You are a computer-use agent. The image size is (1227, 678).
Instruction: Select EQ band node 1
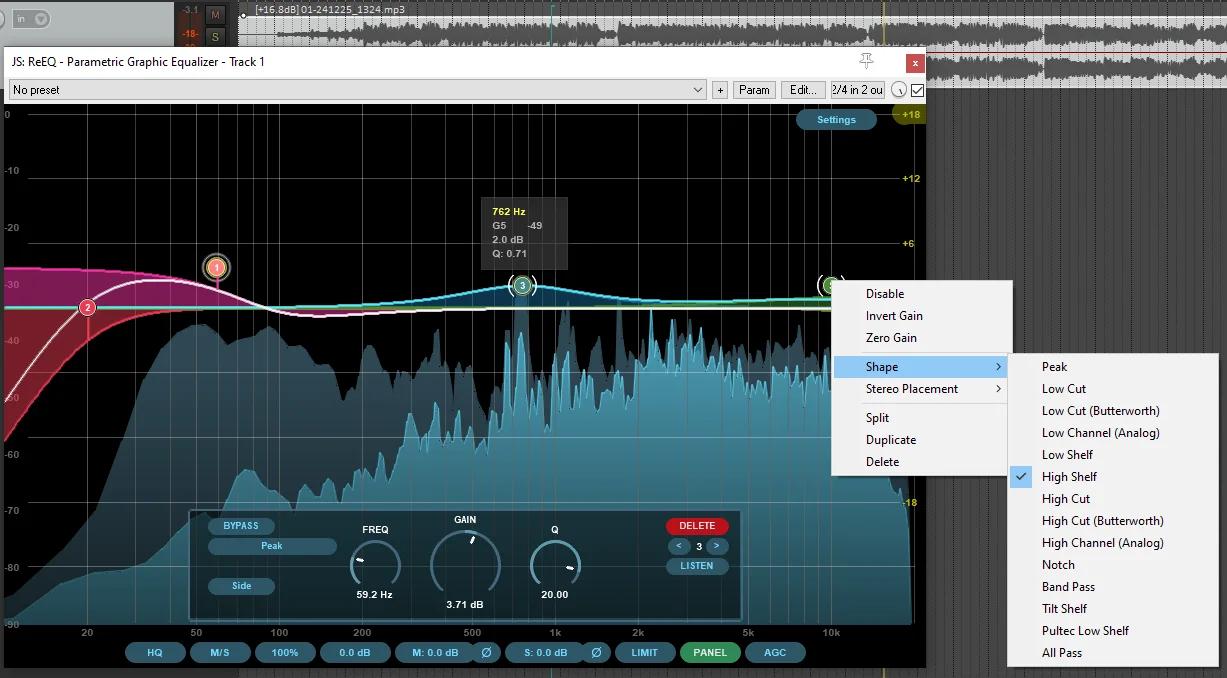[x=217, y=267]
